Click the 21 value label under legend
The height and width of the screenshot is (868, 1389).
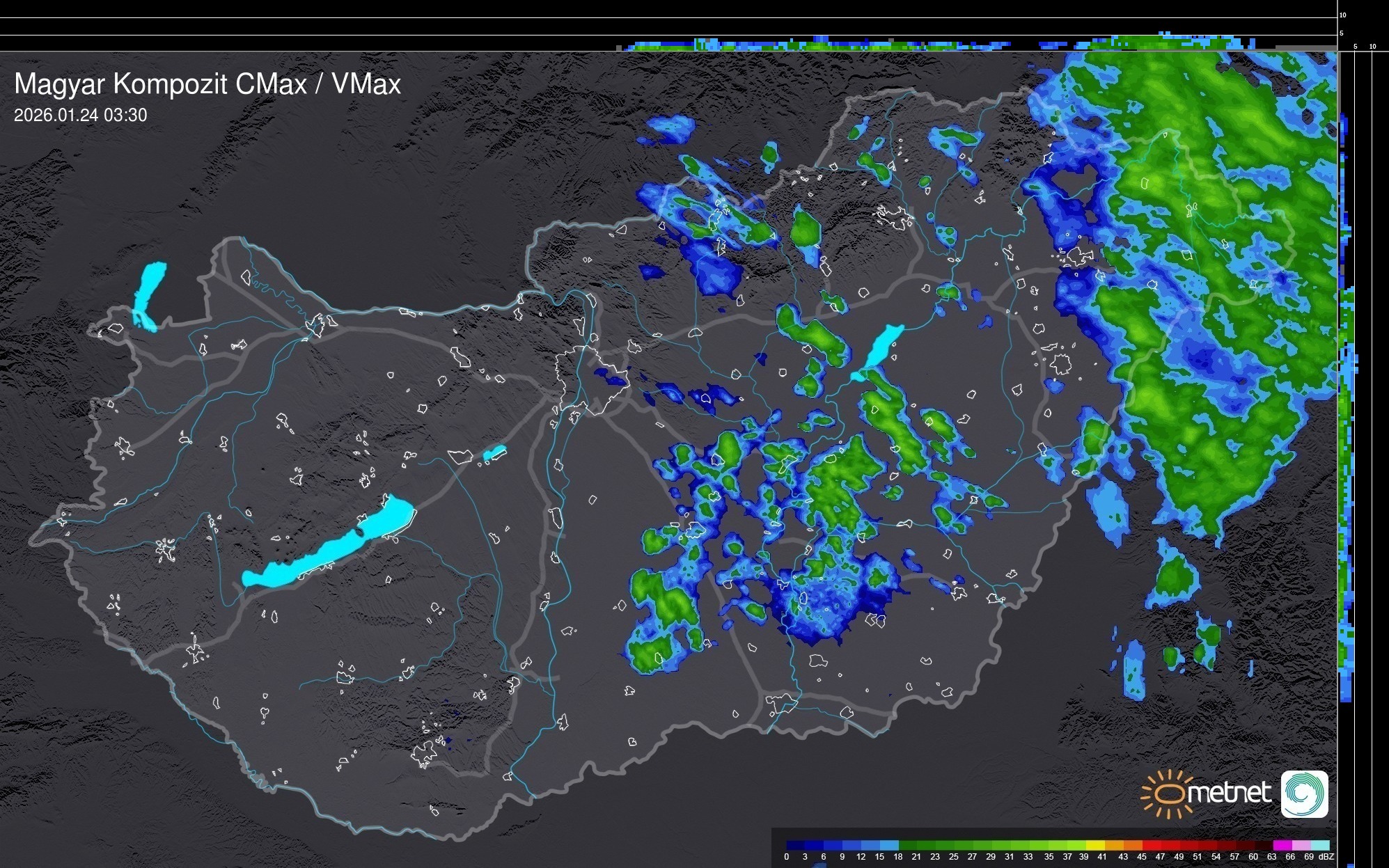coord(916,857)
